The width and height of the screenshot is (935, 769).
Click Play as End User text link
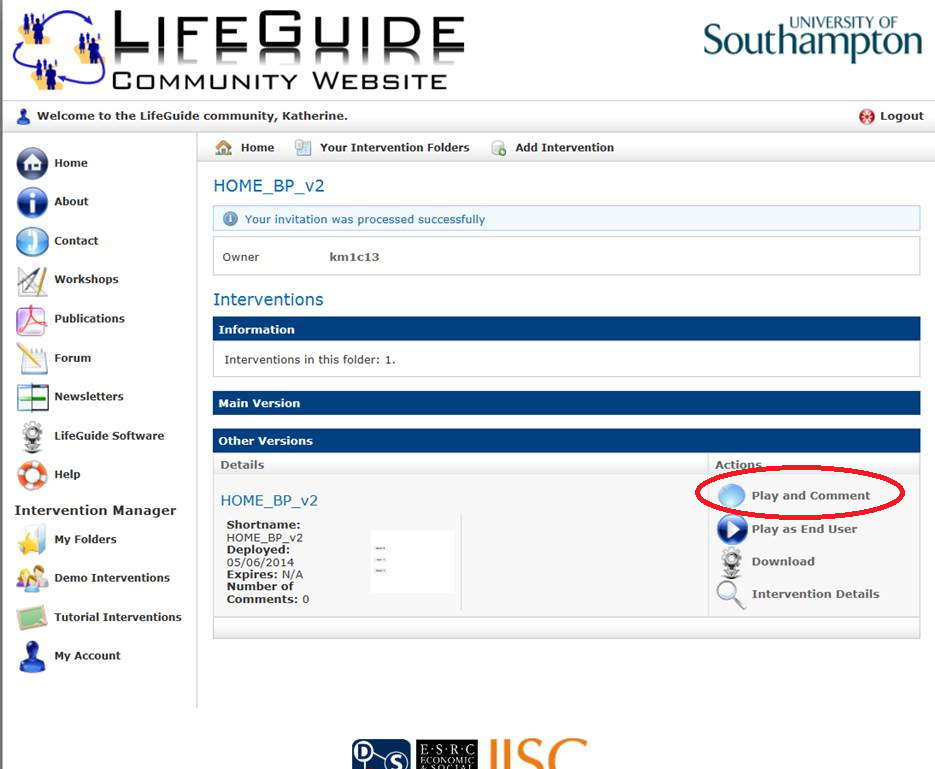click(x=804, y=529)
